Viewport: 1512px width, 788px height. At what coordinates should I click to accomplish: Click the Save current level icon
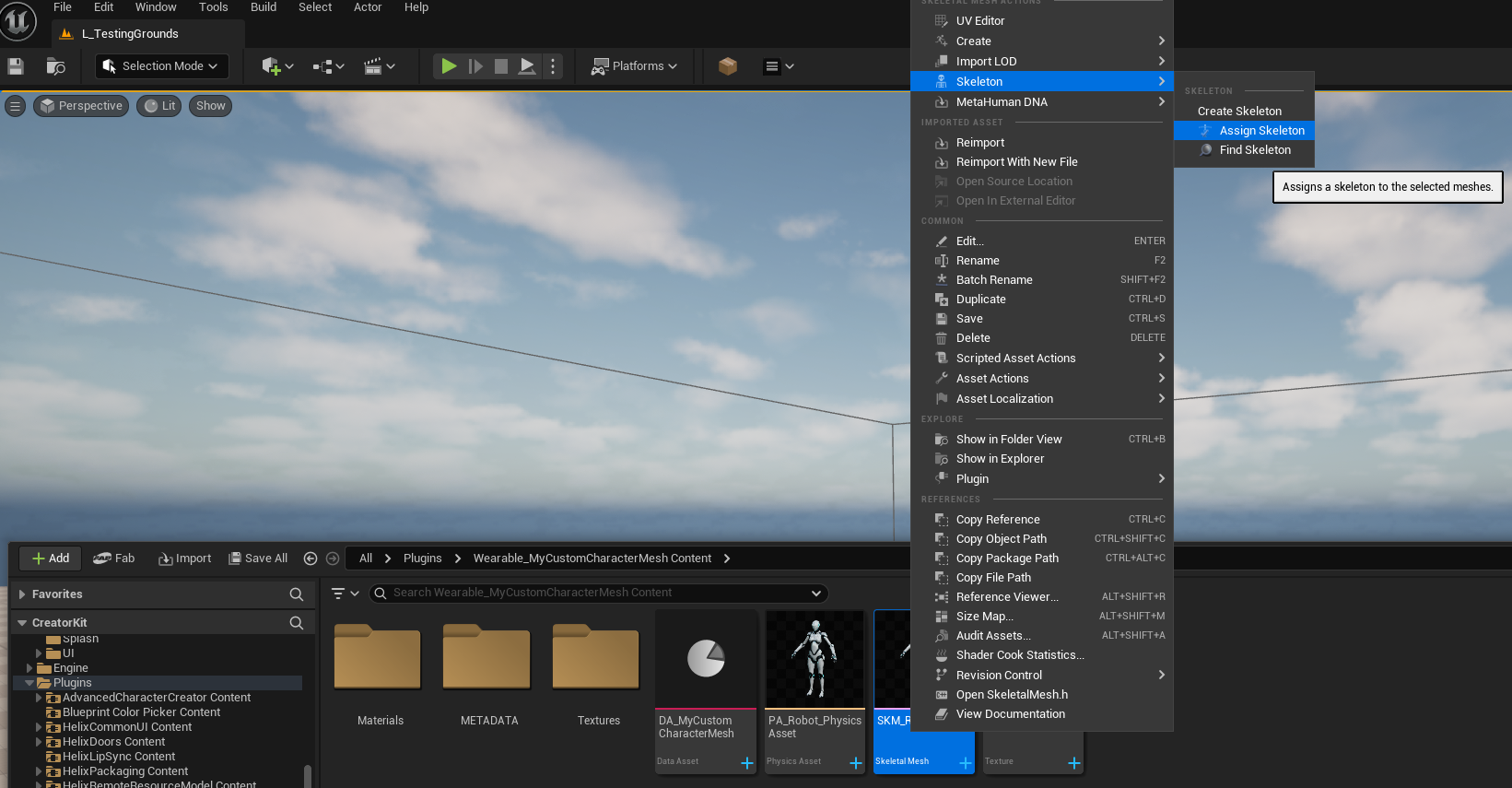pyautogui.click(x=16, y=66)
